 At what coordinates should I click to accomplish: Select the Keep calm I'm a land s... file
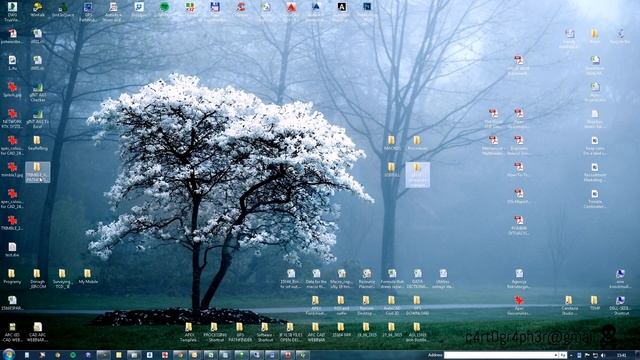595,146
